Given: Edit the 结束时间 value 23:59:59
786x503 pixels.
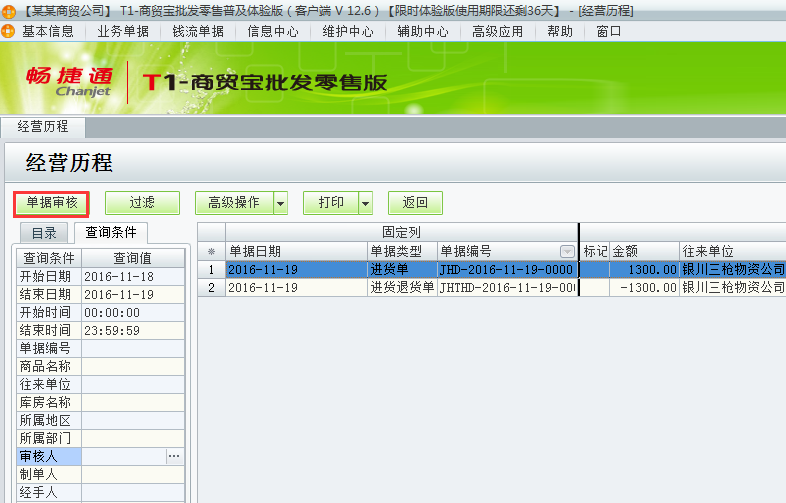Looking at the screenshot, I should (133, 330).
